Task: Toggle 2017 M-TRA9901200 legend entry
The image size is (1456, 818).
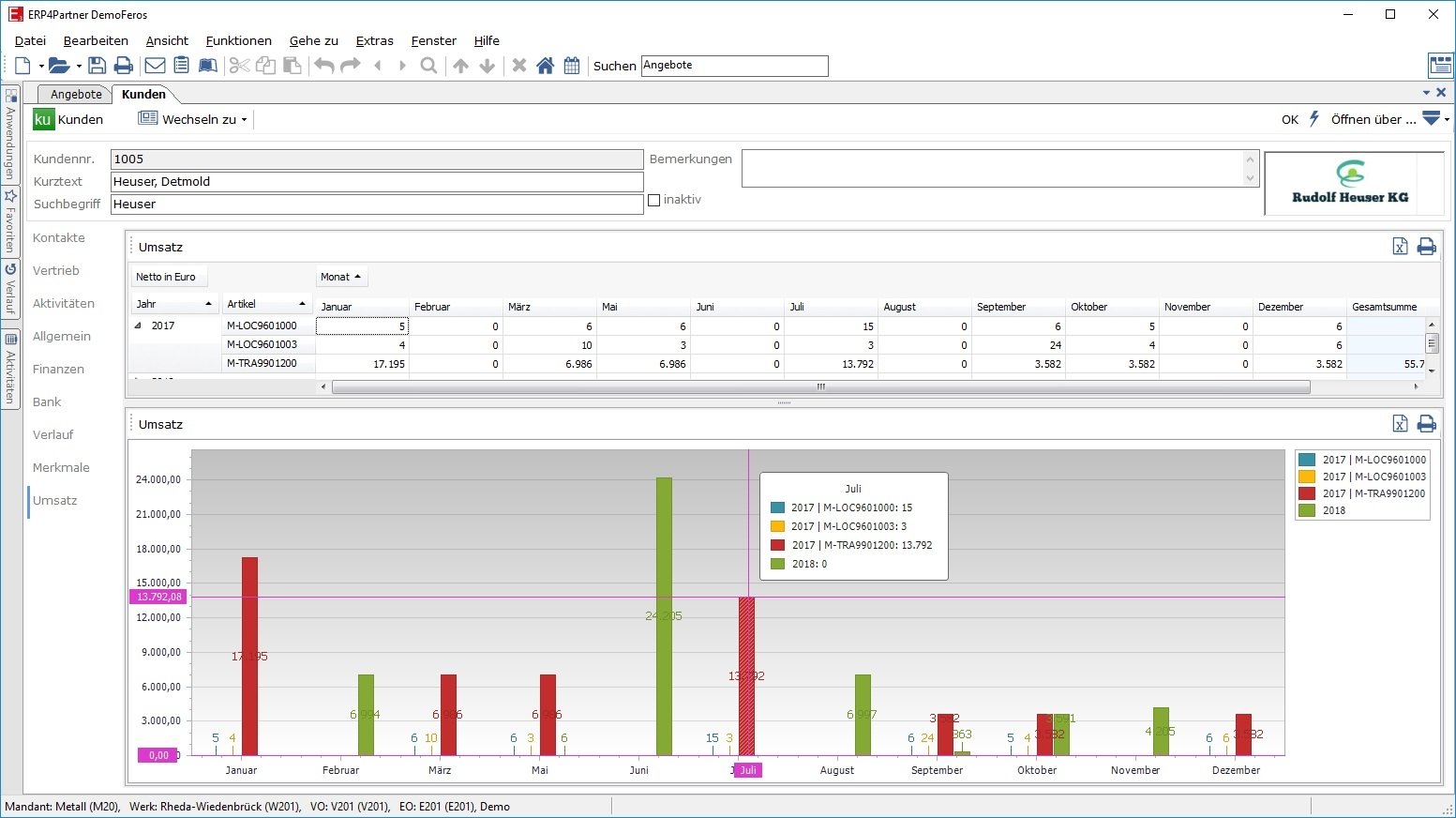Action: tap(1373, 493)
